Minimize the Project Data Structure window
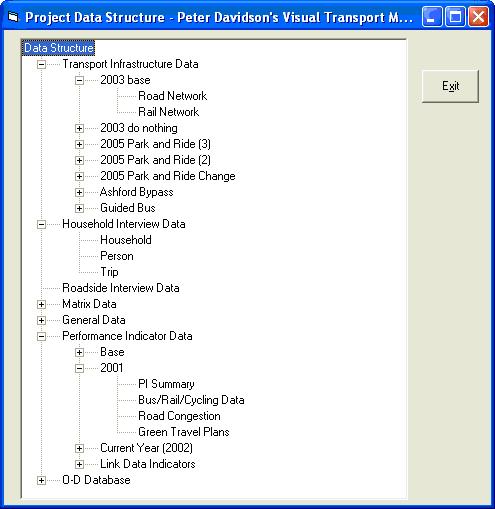 click(431, 16)
